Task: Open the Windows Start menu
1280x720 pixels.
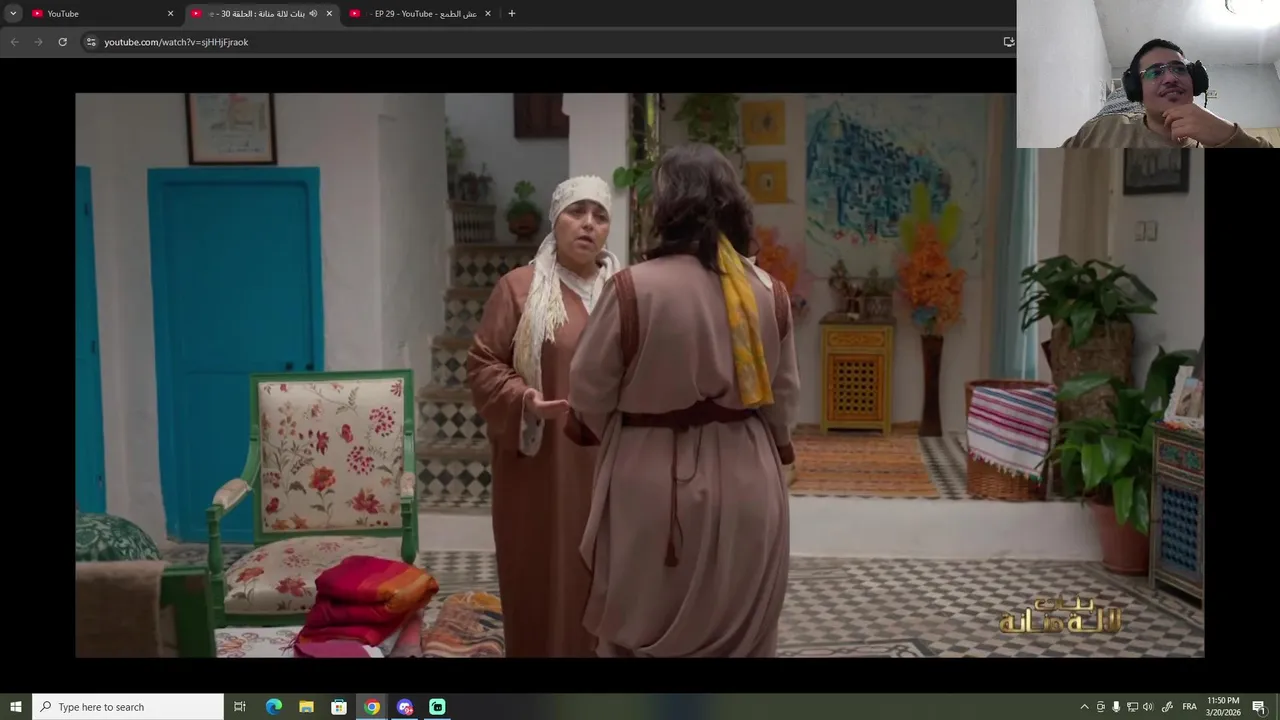Action: pyautogui.click(x=16, y=707)
